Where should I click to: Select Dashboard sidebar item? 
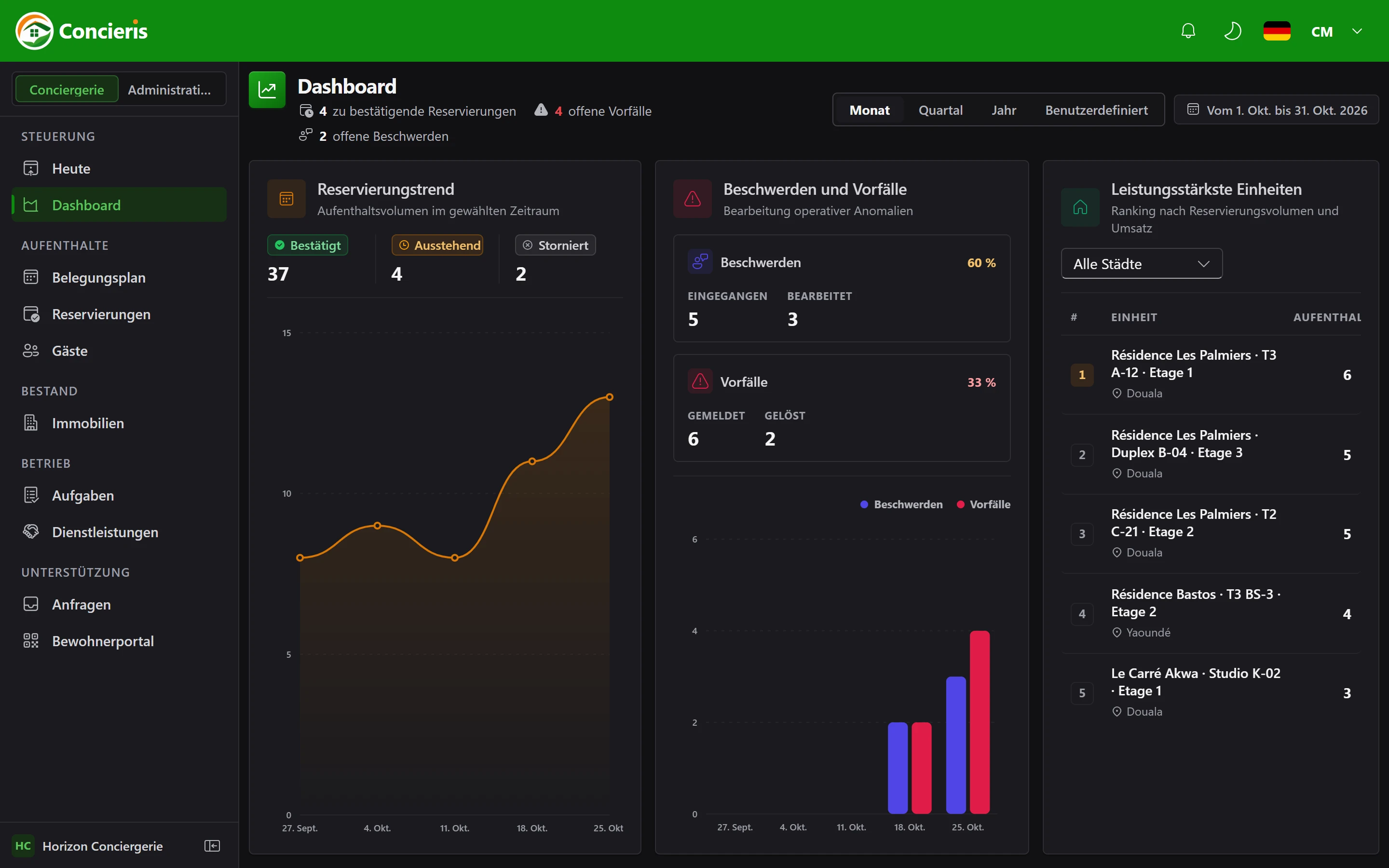tap(119, 205)
